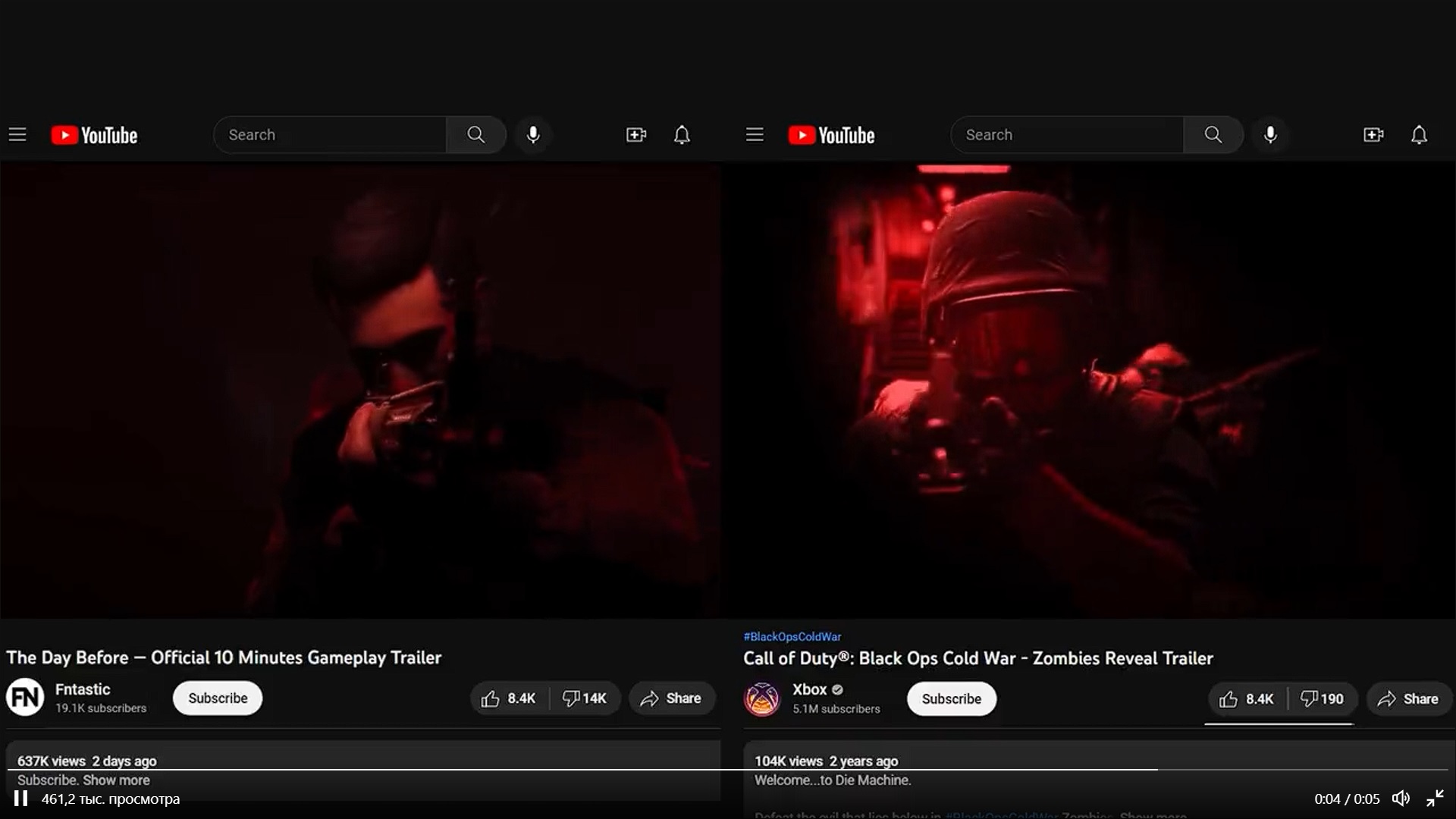Open hamburger menu in right YouTube page

755,135
